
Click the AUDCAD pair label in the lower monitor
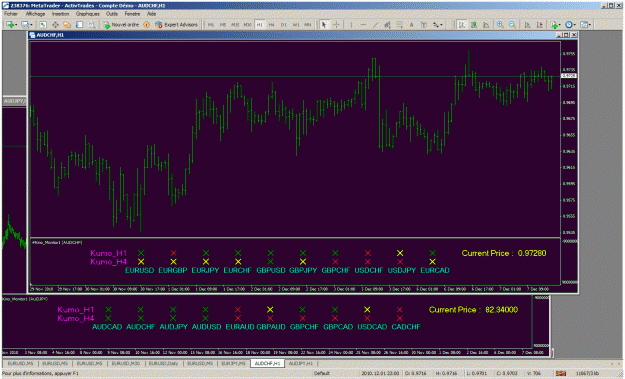(x=107, y=327)
